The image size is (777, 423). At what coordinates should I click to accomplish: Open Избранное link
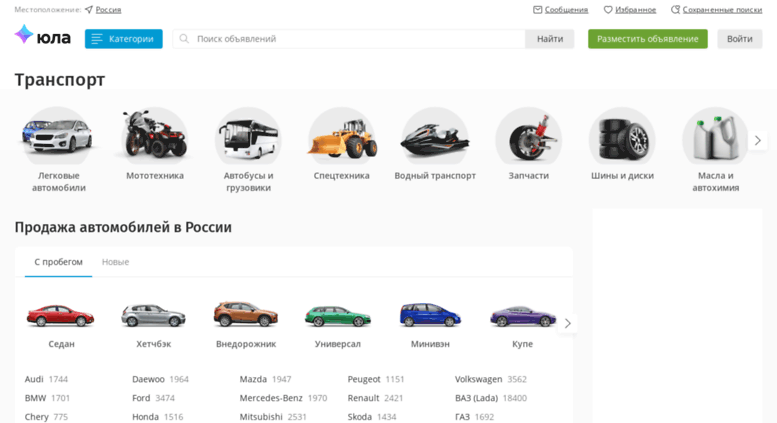pos(635,9)
